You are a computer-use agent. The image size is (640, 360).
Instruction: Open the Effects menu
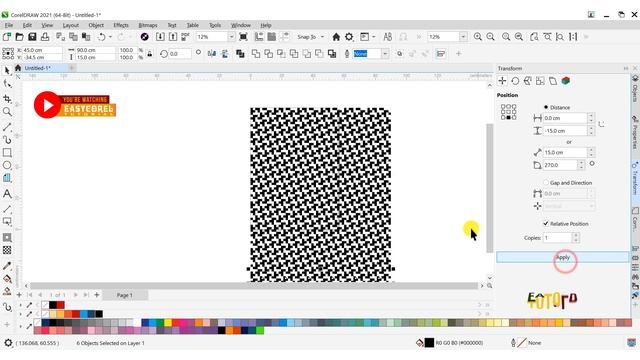pos(121,25)
